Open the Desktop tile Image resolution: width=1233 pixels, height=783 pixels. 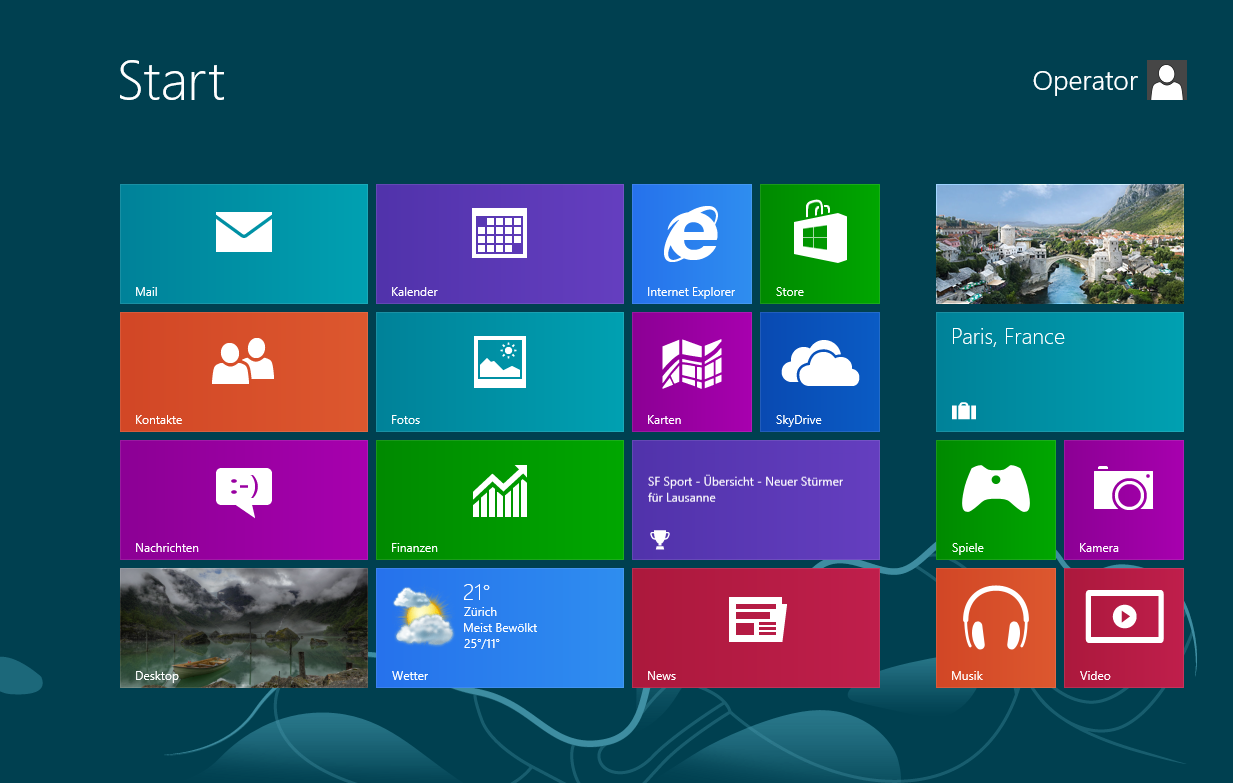243,627
